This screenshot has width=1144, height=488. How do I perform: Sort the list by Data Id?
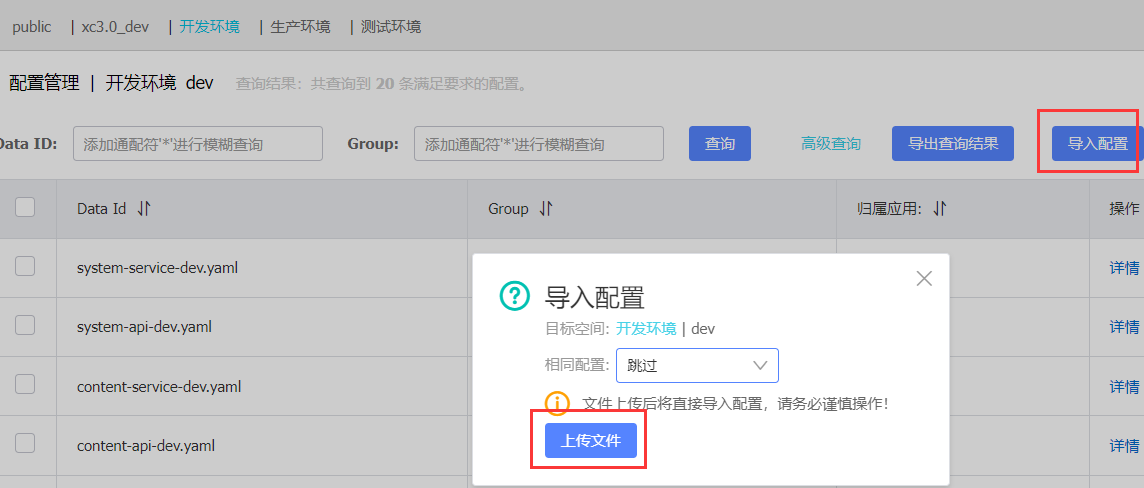(144, 209)
